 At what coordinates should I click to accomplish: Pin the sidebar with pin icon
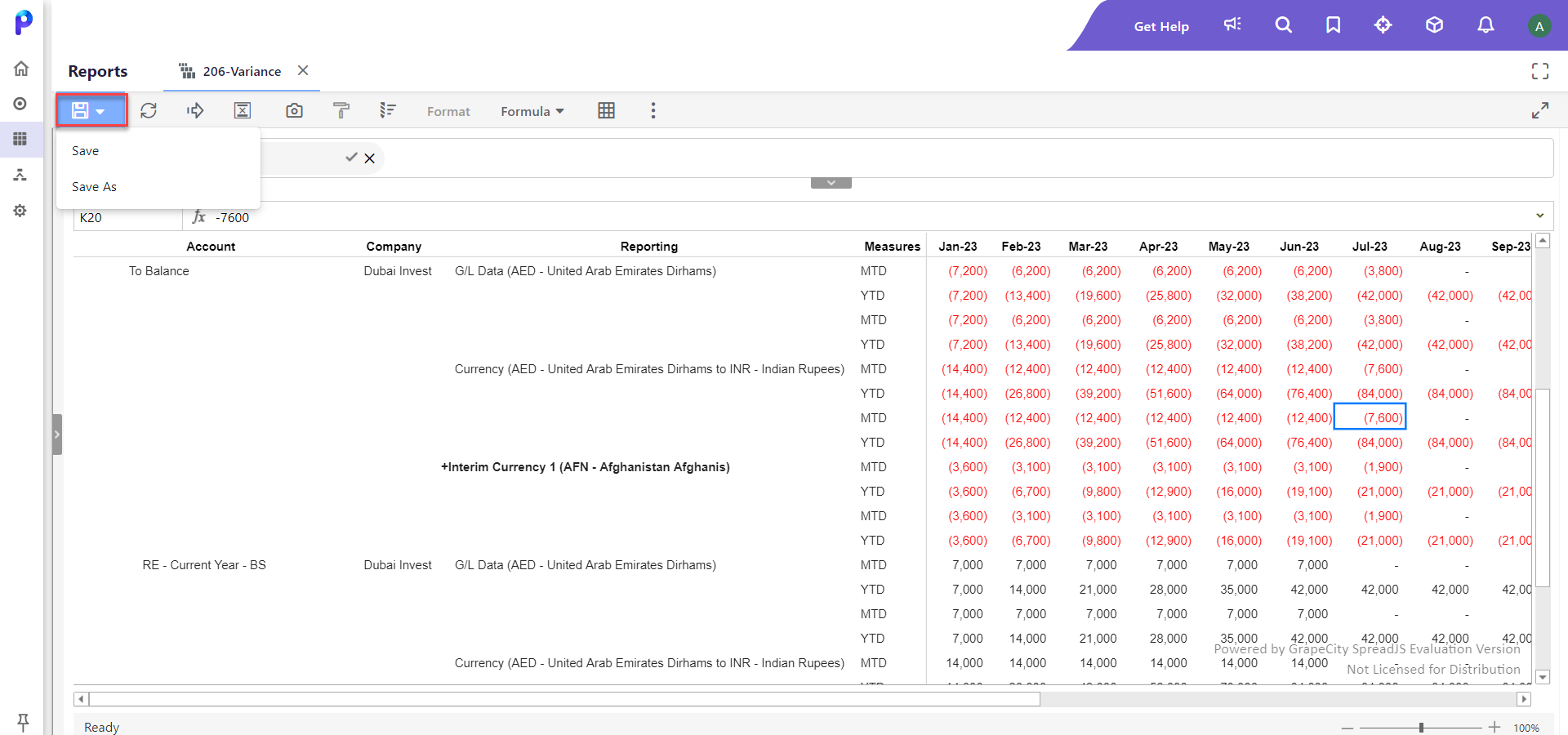(22, 722)
